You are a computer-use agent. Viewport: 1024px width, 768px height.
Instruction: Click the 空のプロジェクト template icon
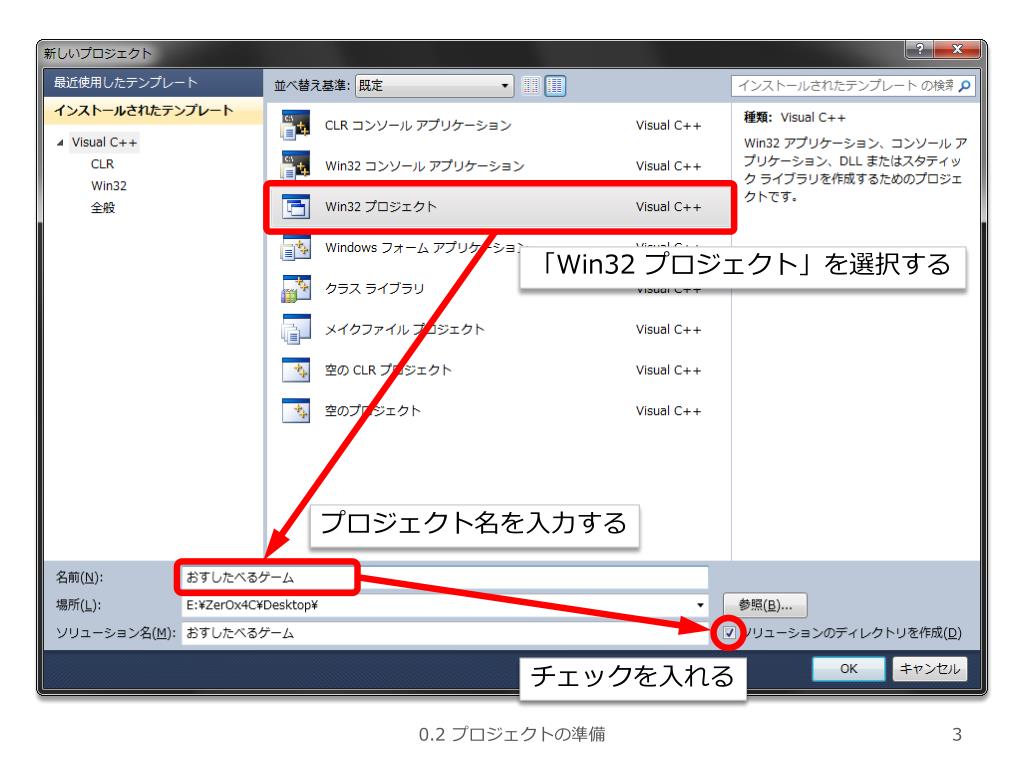click(x=295, y=411)
